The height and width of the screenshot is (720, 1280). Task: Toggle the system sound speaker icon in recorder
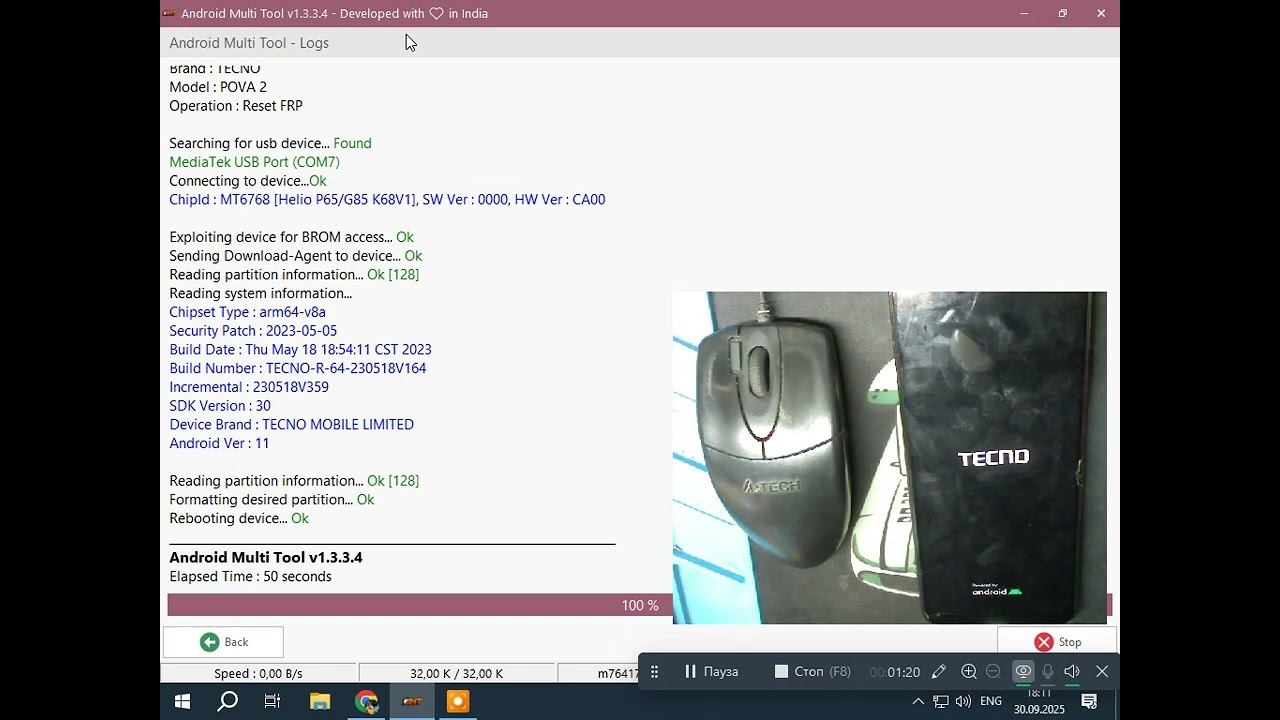pos(1072,672)
